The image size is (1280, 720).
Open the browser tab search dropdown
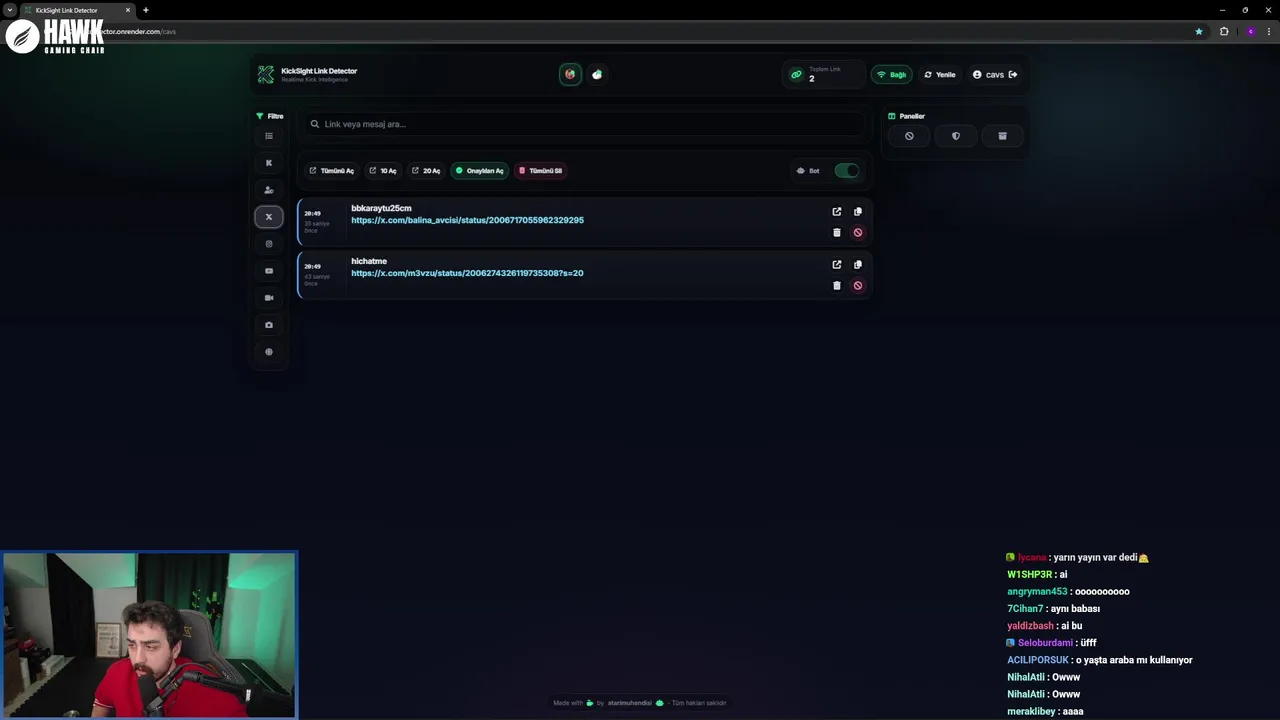[9, 10]
